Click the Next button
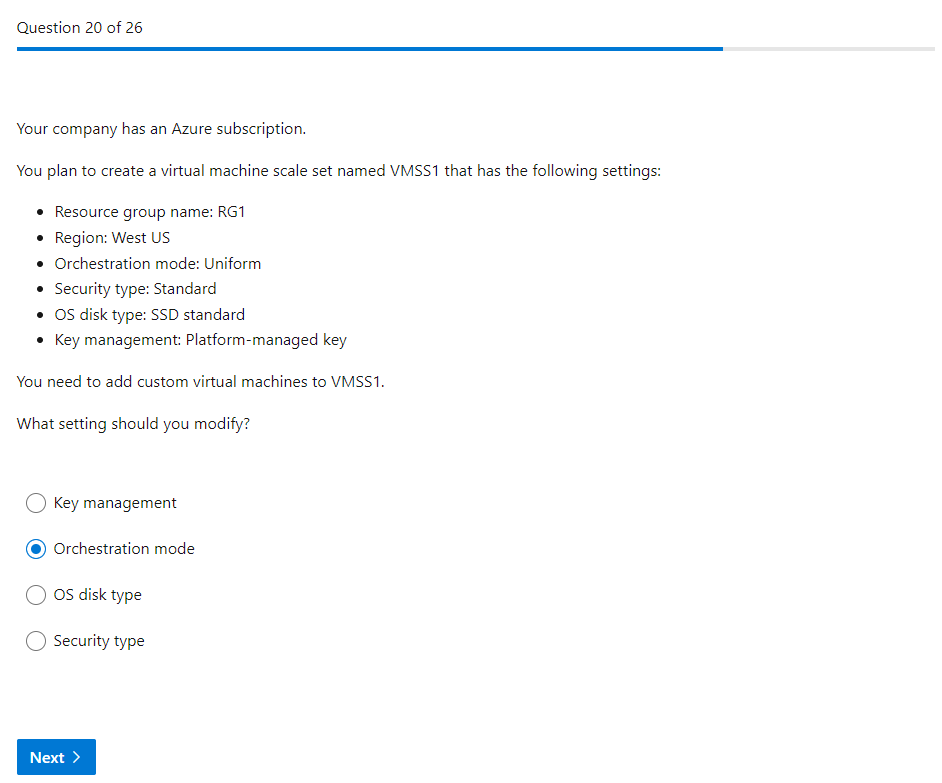Screen dimensions: 942x783 [x=56, y=757]
